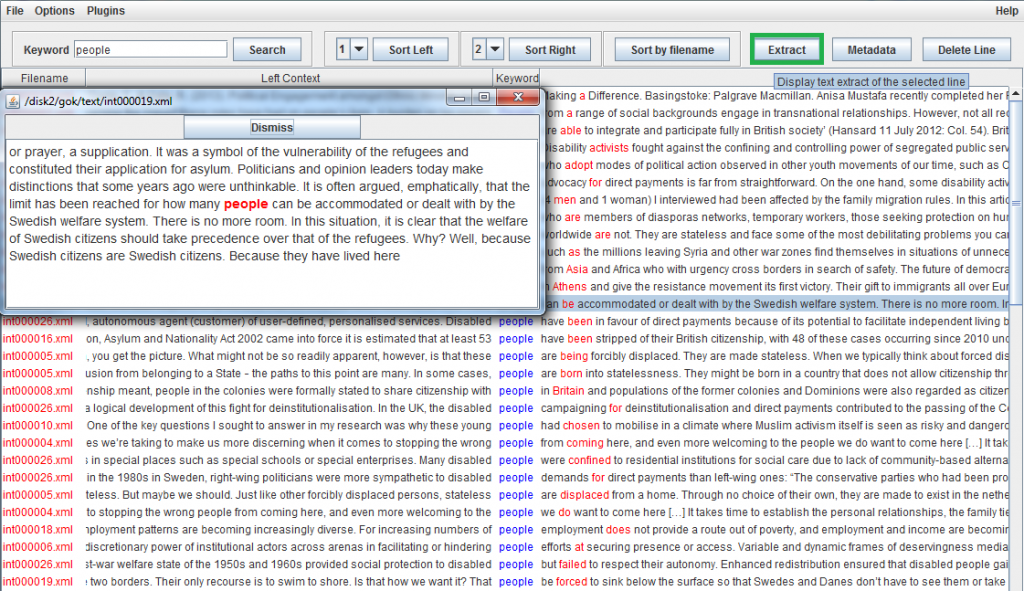
Task: Click the Filename column header
Action: 43,78
